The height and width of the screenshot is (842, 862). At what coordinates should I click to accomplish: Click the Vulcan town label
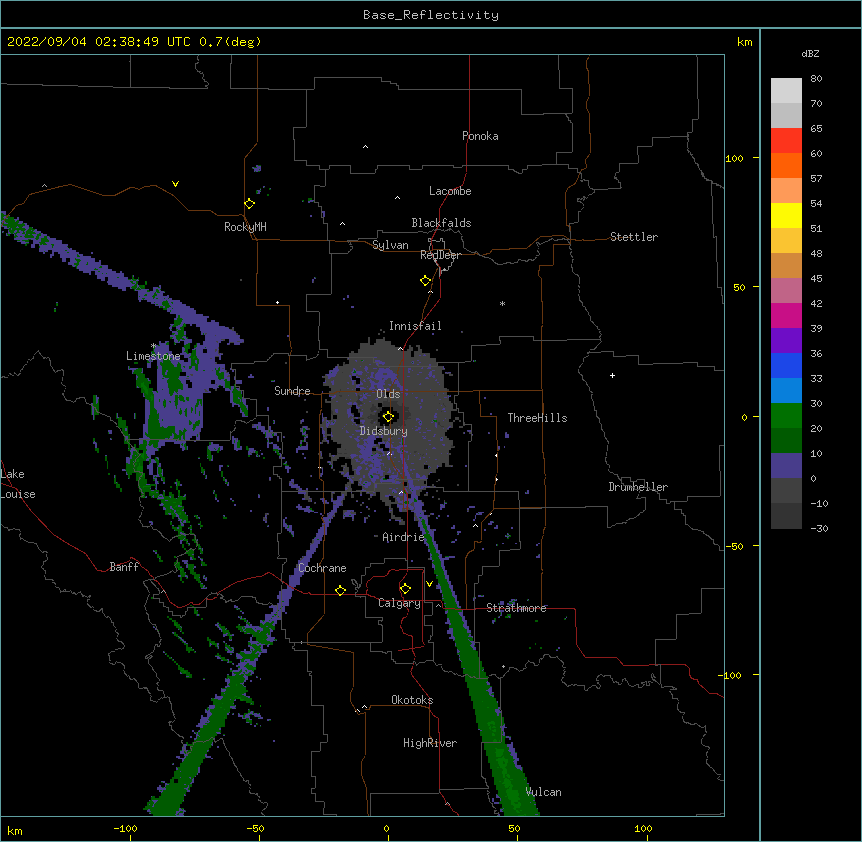click(x=543, y=792)
